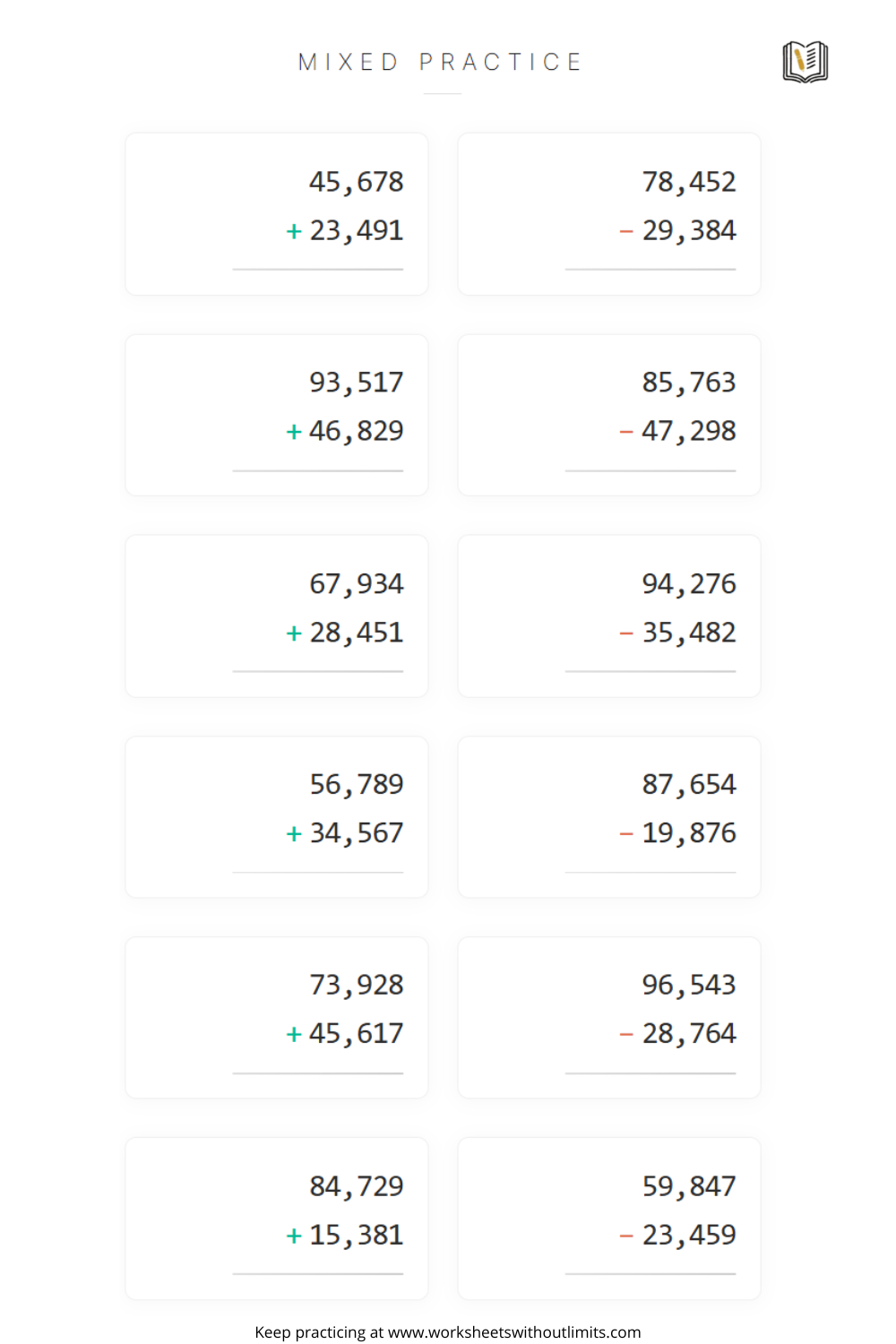896x1344 pixels.
Task: Click the number 87,654
Action: (x=689, y=785)
